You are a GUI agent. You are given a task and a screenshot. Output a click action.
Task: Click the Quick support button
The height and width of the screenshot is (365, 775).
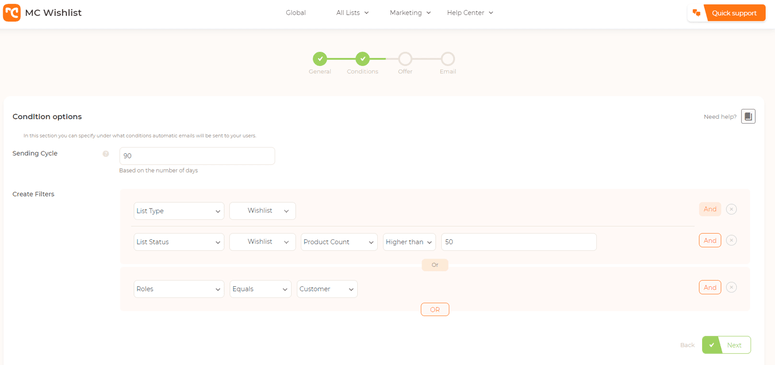[x=734, y=13]
